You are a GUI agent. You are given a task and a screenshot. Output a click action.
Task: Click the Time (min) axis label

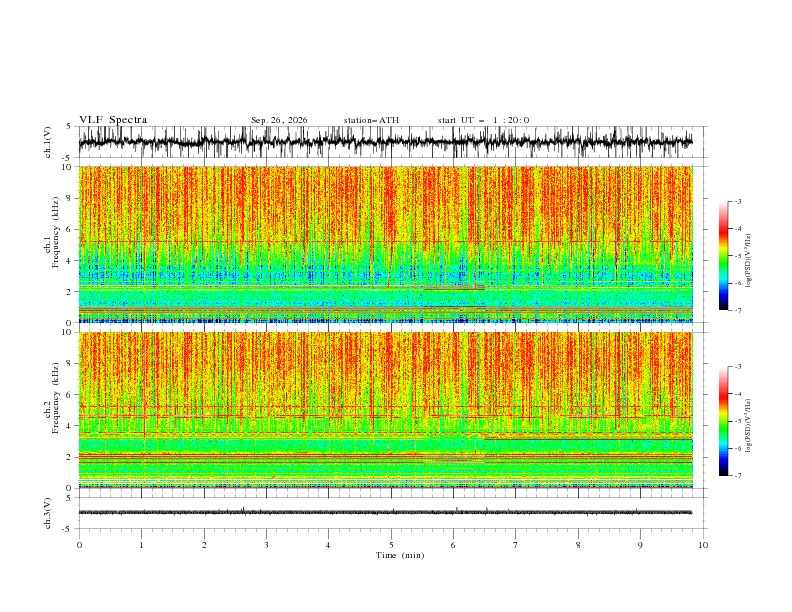pos(400,555)
